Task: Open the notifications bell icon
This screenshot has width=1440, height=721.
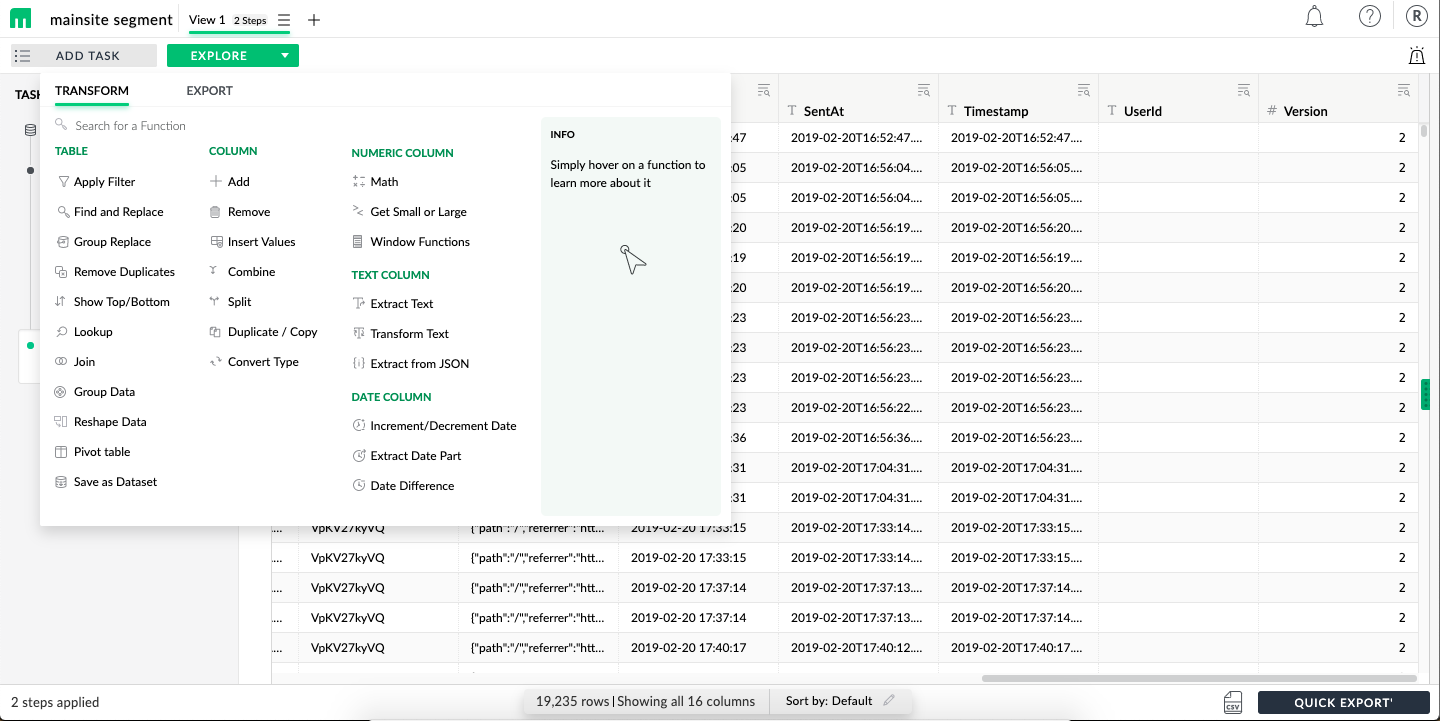Action: pyautogui.click(x=1315, y=17)
